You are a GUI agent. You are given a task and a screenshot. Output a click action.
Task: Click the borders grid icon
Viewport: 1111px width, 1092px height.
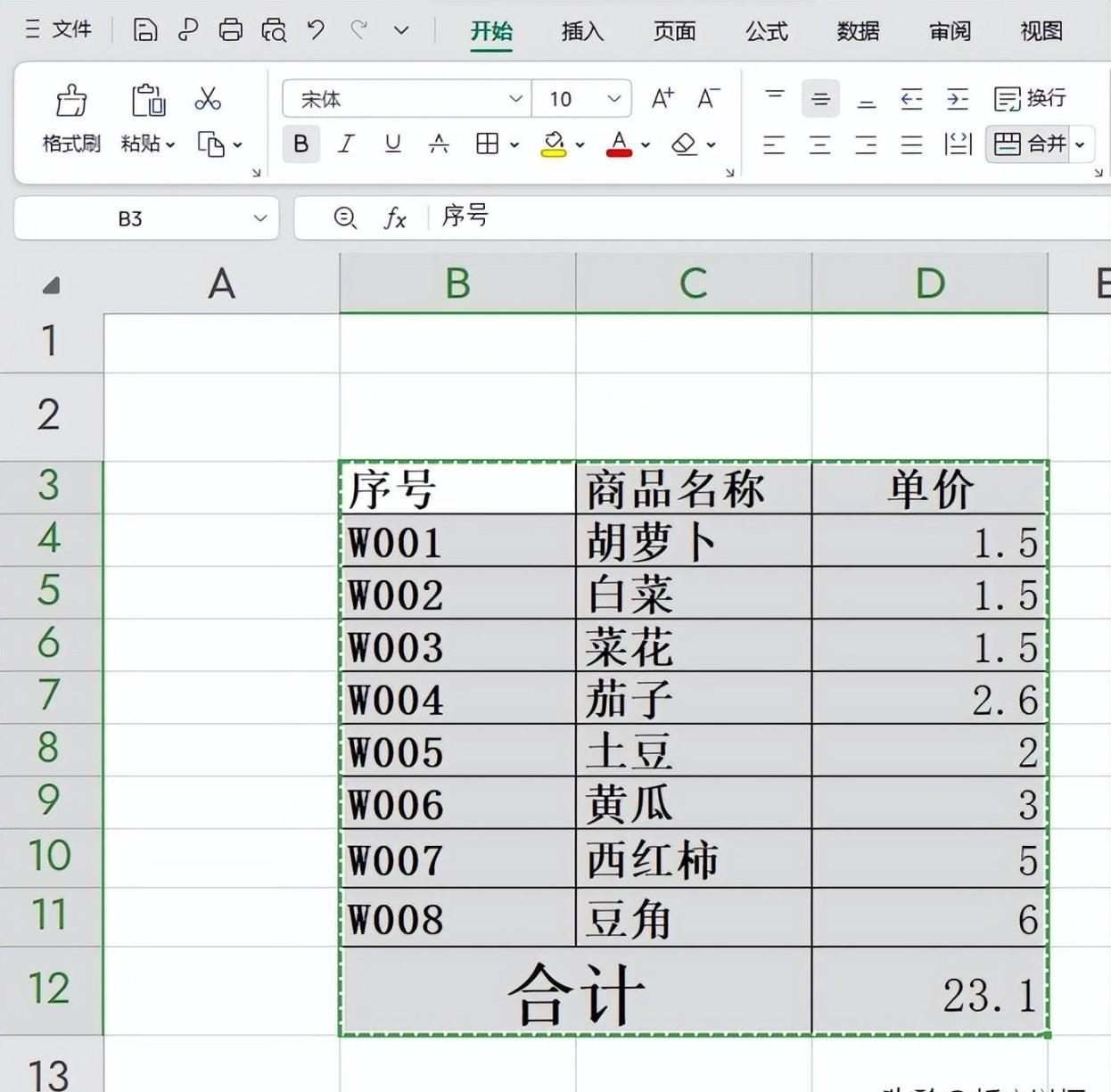tap(487, 144)
